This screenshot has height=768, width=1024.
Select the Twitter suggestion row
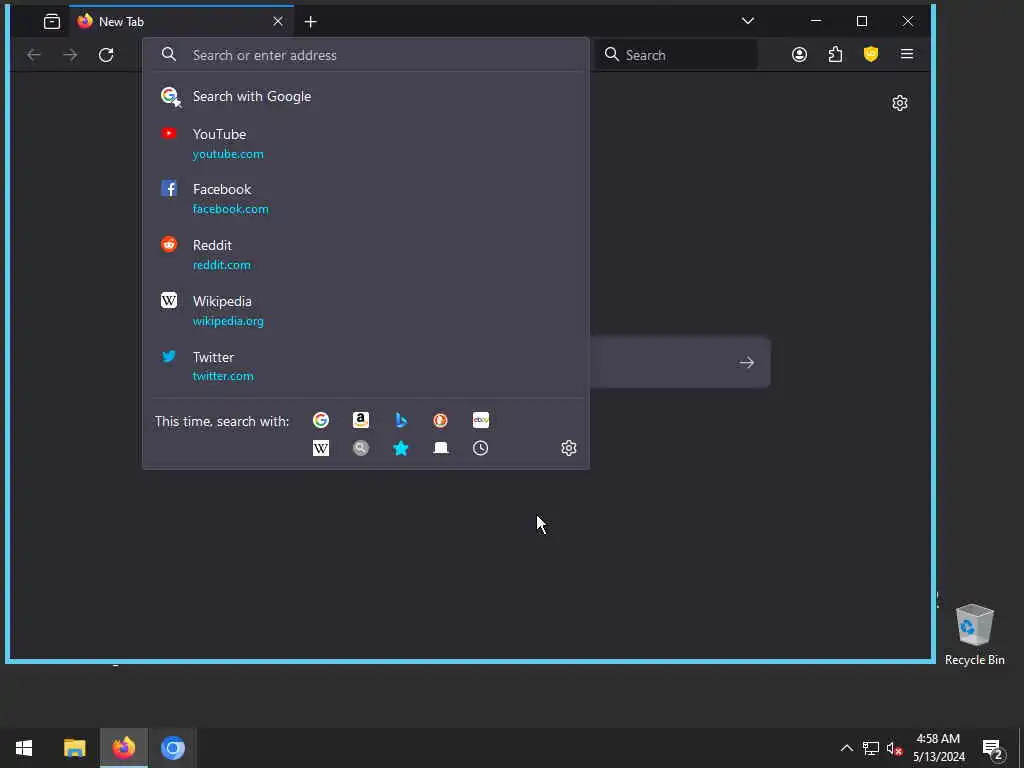tap(366, 366)
